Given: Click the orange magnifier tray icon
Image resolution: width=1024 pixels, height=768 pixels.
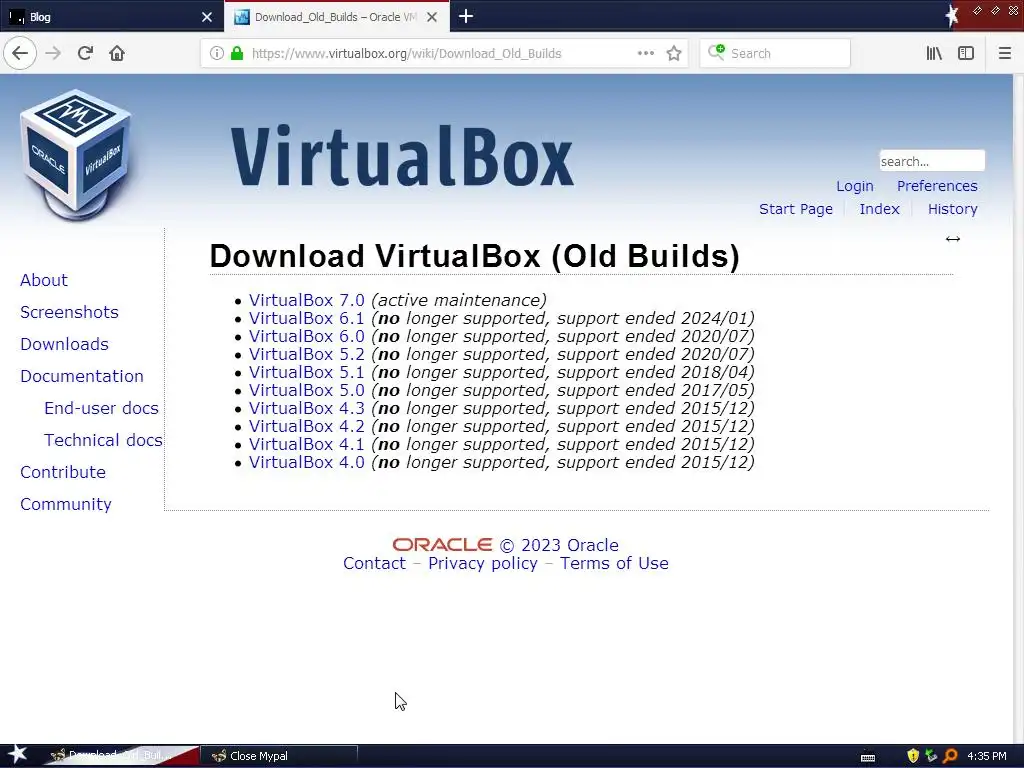Looking at the screenshot, I should pyautogui.click(x=950, y=756).
